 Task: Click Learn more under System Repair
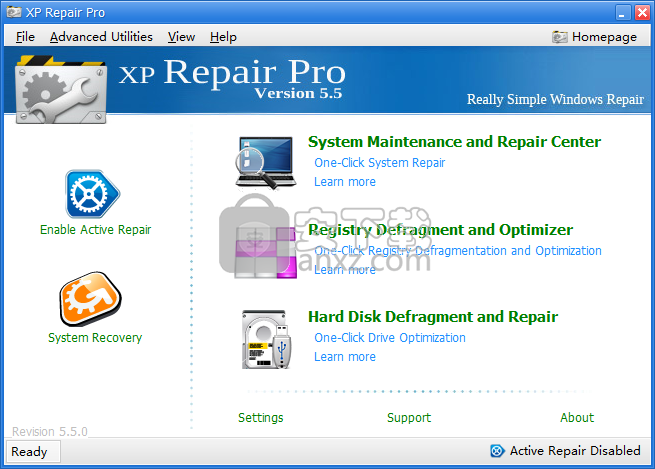point(345,182)
